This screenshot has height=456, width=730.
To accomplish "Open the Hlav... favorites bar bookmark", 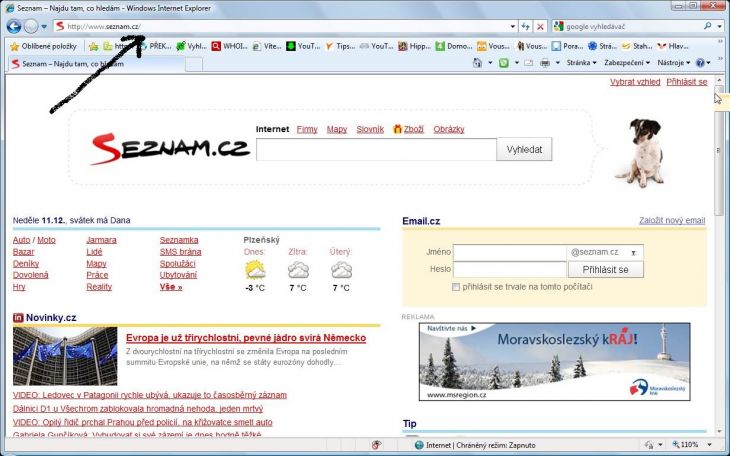I will pos(673,46).
